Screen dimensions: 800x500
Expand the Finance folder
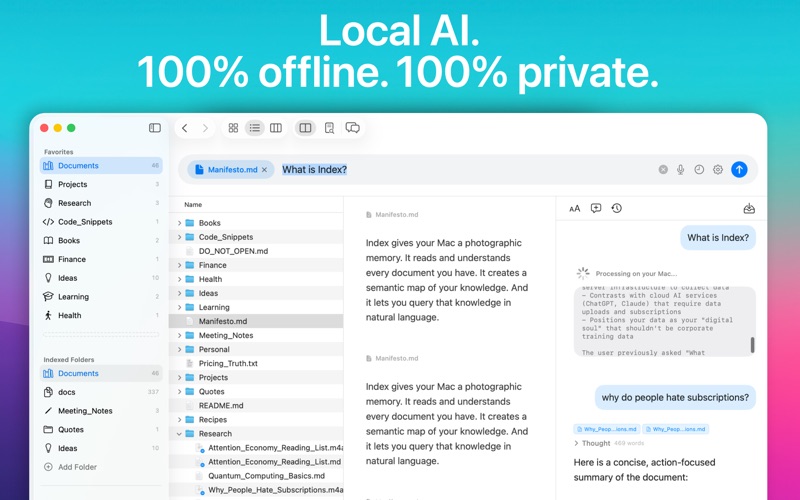coord(180,265)
